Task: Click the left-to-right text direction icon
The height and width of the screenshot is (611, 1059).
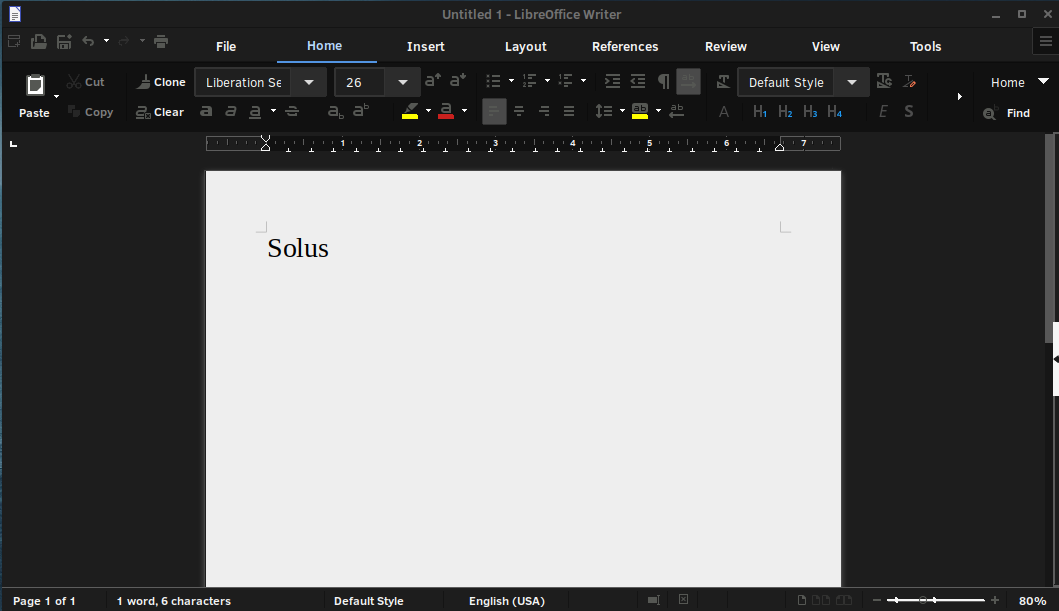Action: click(x=688, y=82)
